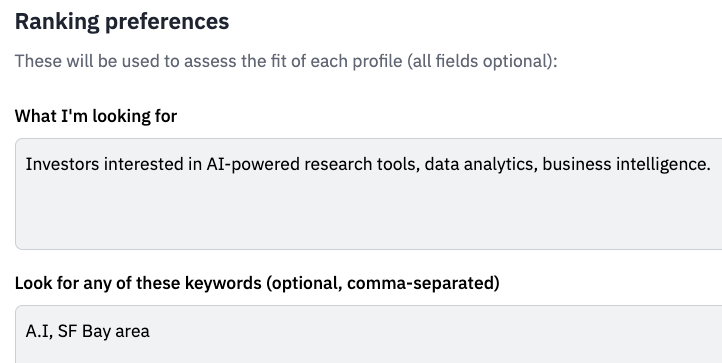Place cursor on 'SF Bay area' keyword
This screenshot has width=722, height=363.
[104, 331]
